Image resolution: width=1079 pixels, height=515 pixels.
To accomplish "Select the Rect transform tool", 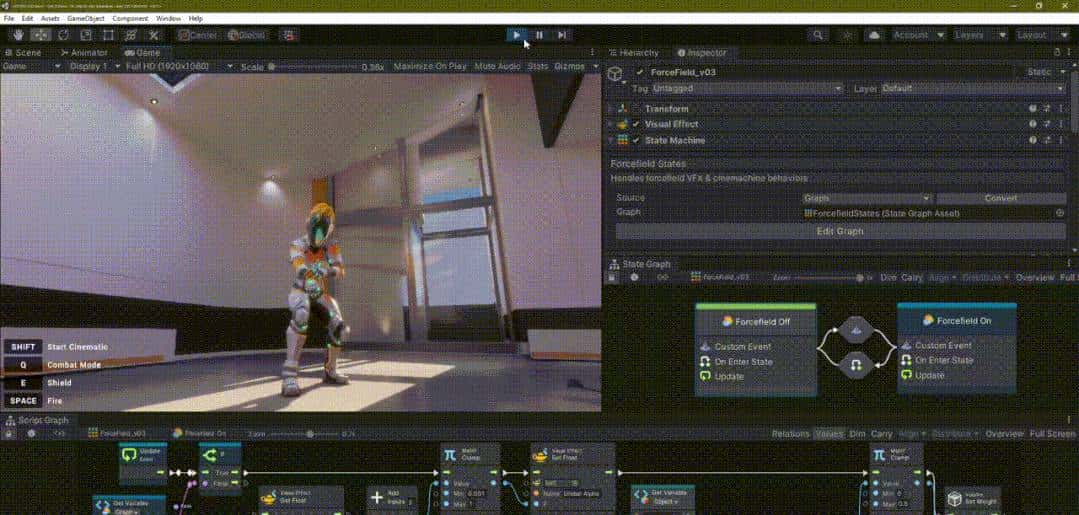I will pos(108,35).
